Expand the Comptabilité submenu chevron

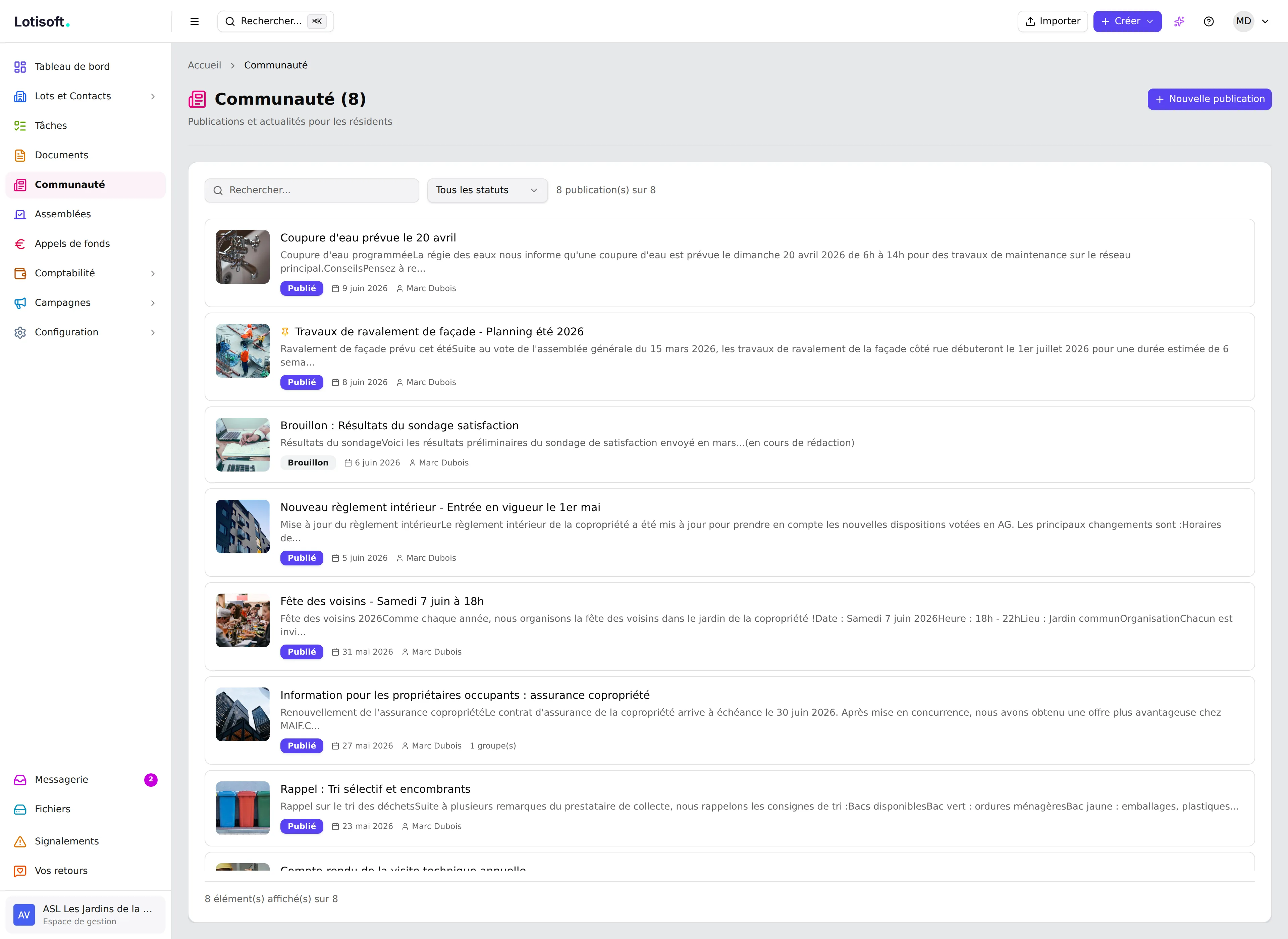pos(152,273)
